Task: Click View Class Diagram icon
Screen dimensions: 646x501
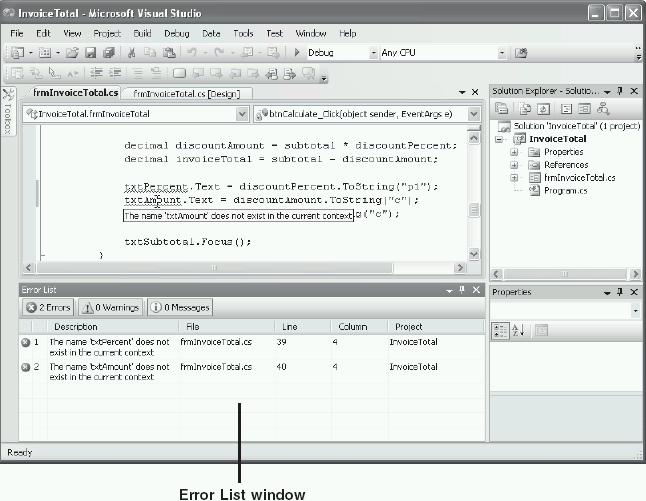Action: [x=603, y=109]
